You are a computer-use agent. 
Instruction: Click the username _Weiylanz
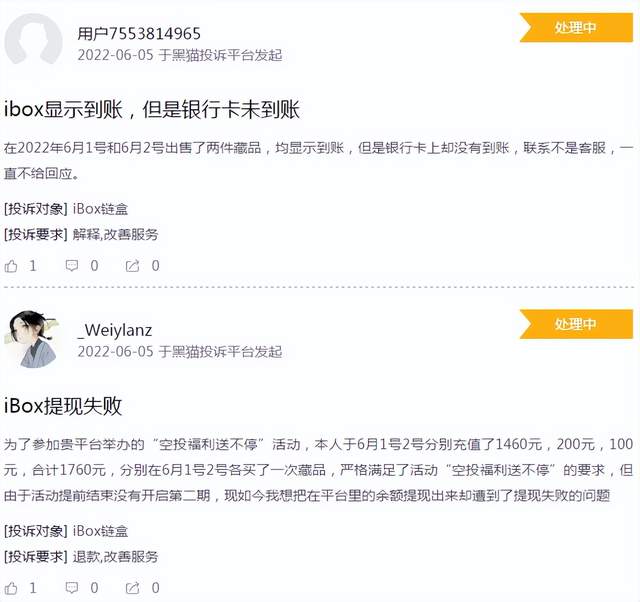115,330
